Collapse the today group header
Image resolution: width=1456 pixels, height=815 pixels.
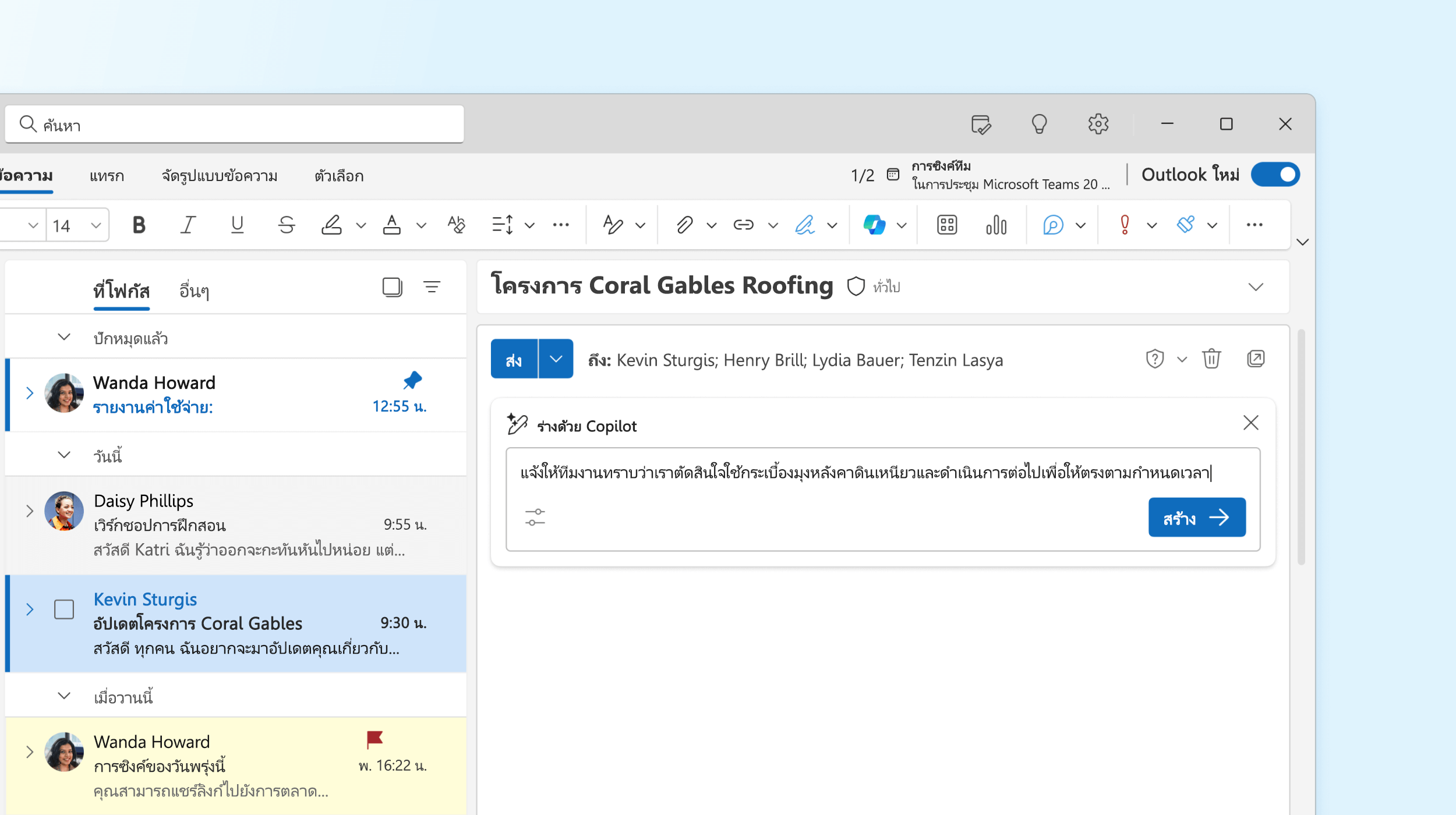click(64, 455)
